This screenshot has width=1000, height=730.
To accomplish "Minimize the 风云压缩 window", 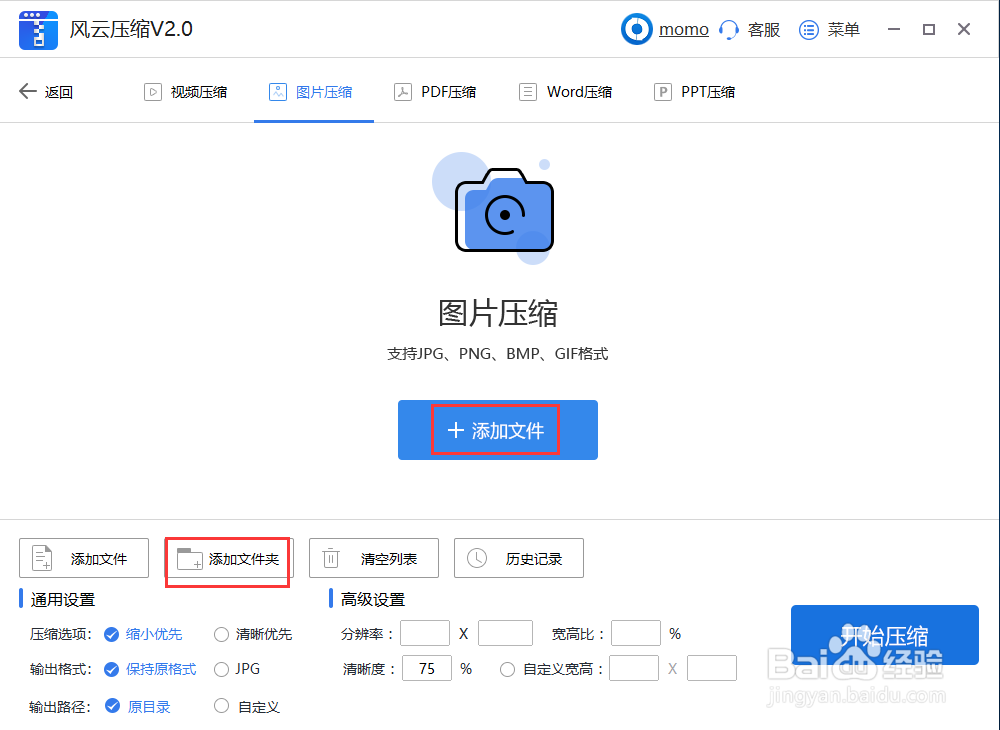I will tap(893, 29).
